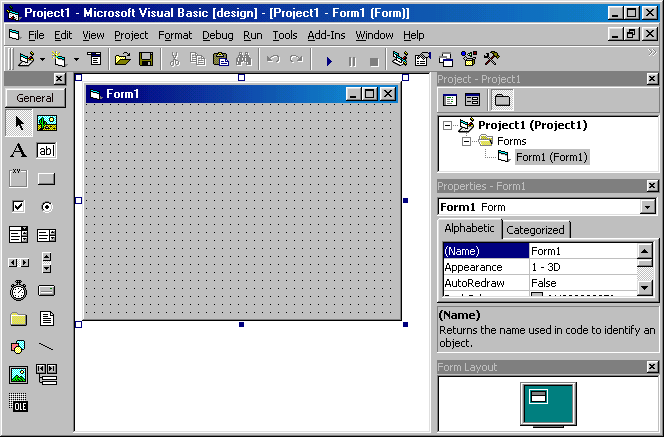
Task: Open the File menu
Action: pyautogui.click(x=36, y=35)
